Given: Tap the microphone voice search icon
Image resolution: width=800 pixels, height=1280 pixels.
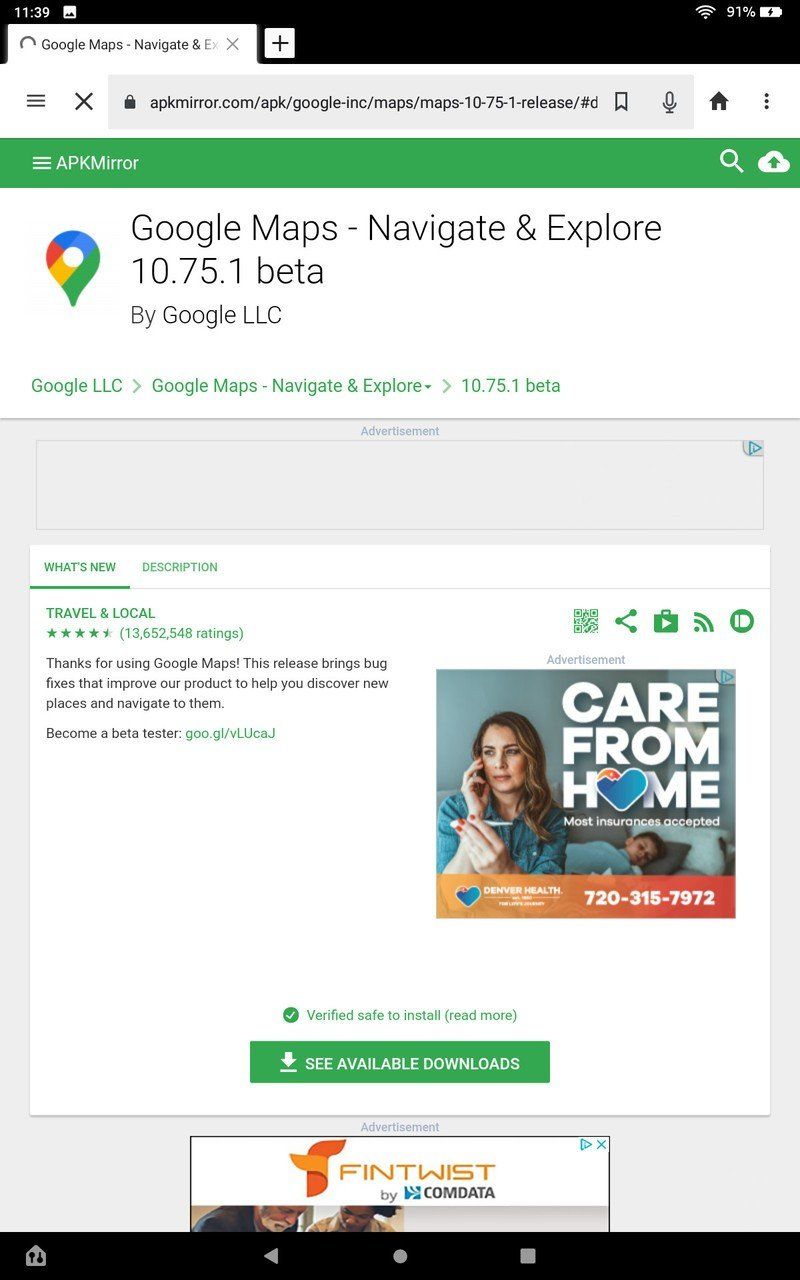Looking at the screenshot, I should [669, 102].
